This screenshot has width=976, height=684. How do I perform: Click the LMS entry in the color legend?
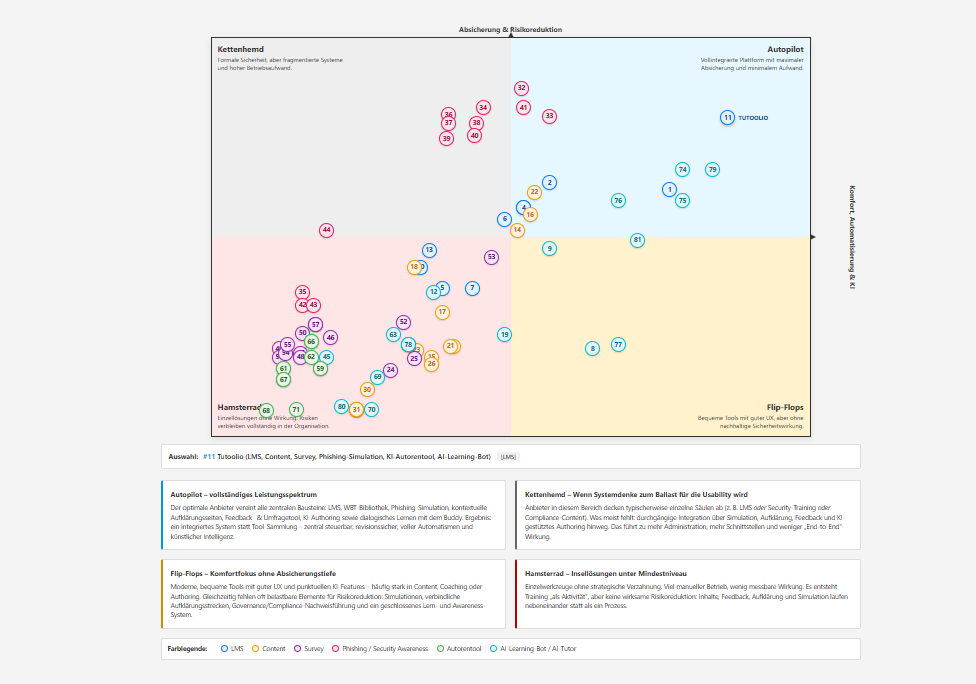tap(232, 649)
